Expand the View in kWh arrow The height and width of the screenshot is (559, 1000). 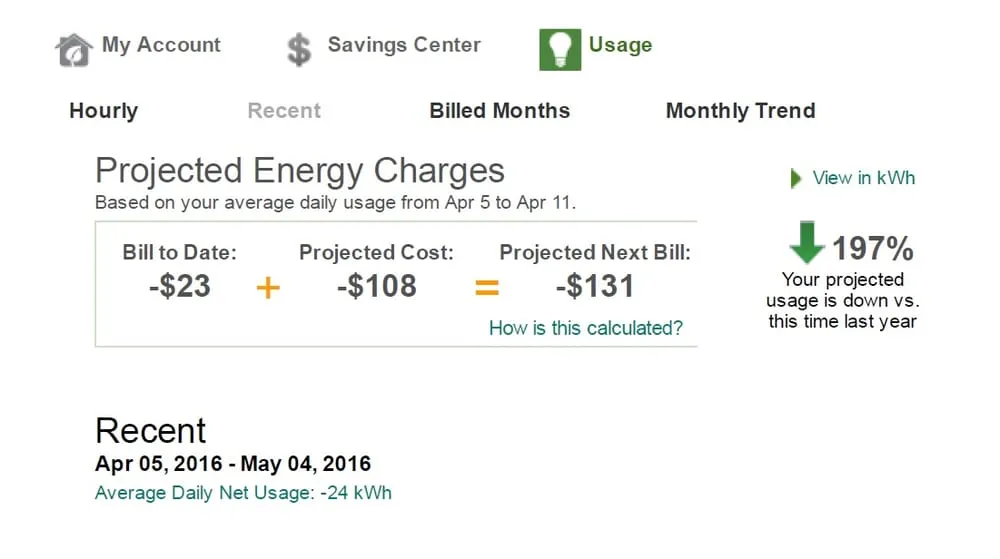point(796,179)
